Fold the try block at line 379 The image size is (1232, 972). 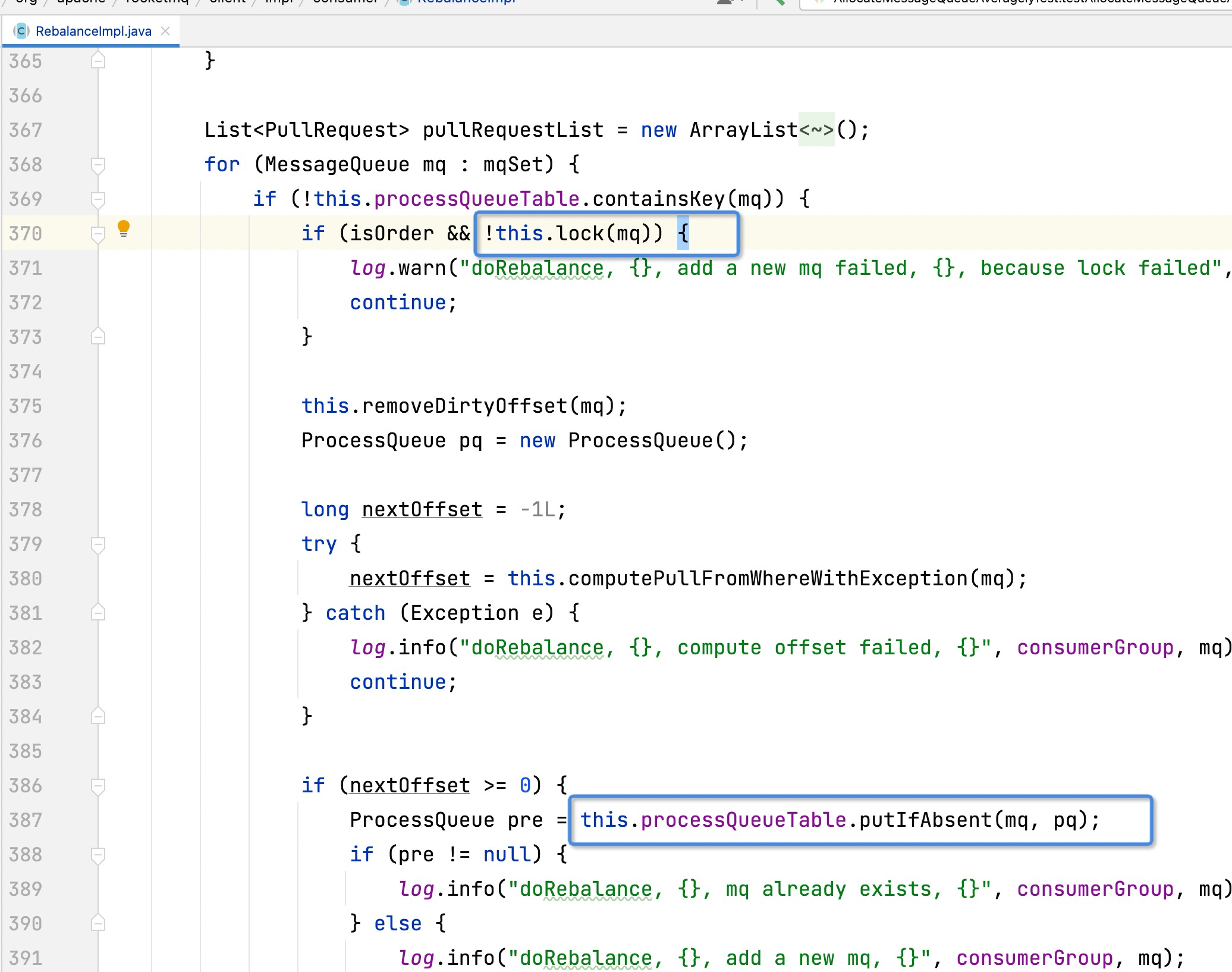pyautogui.click(x=98, y=544)
